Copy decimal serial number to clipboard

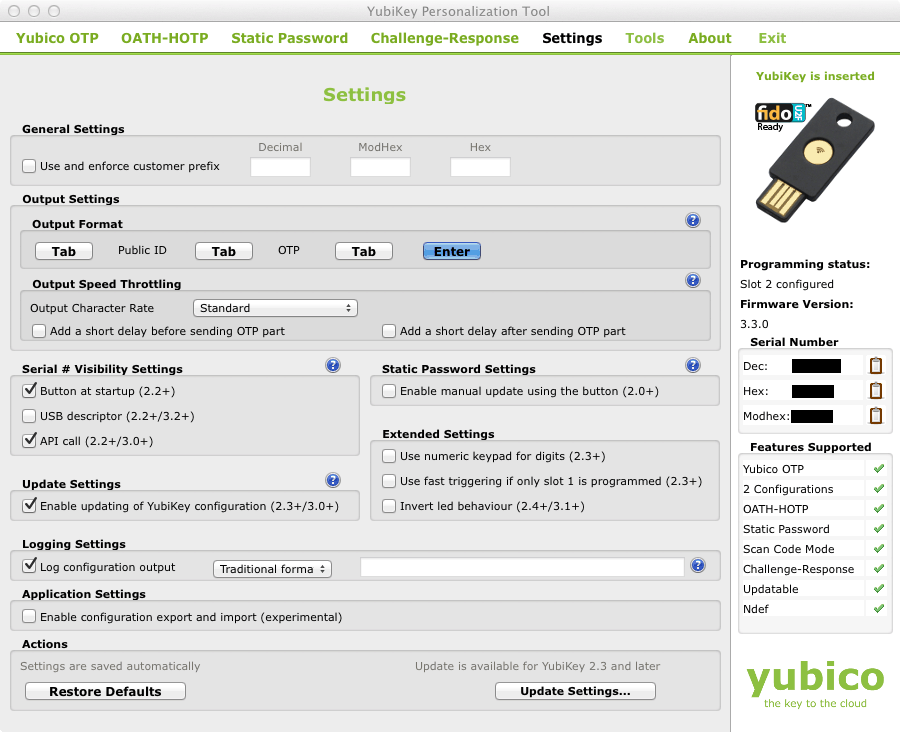(876, 365)
